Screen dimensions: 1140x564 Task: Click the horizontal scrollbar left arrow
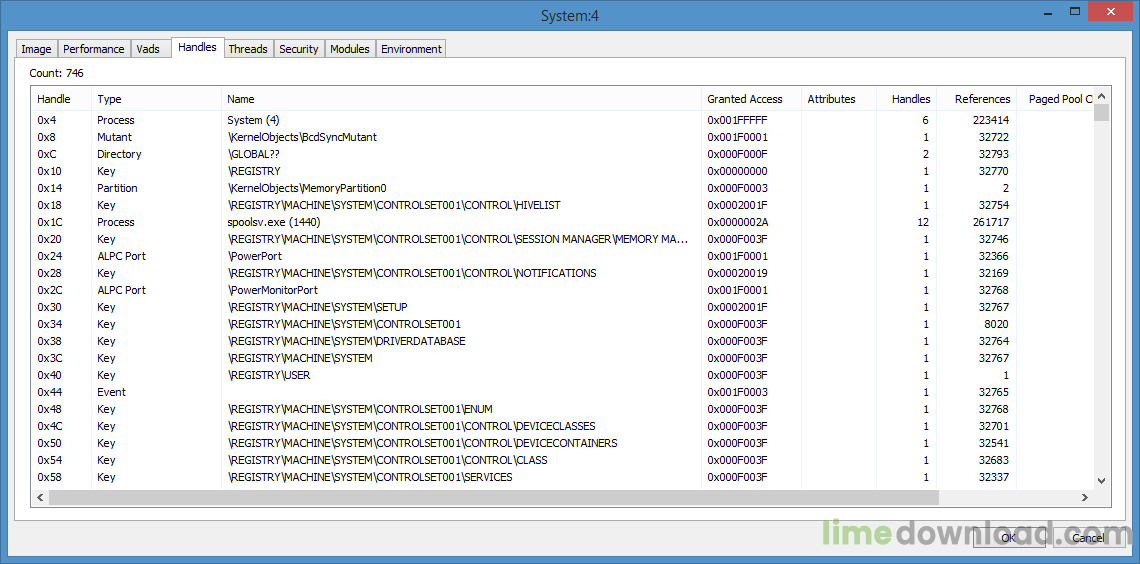pos(40,497)
